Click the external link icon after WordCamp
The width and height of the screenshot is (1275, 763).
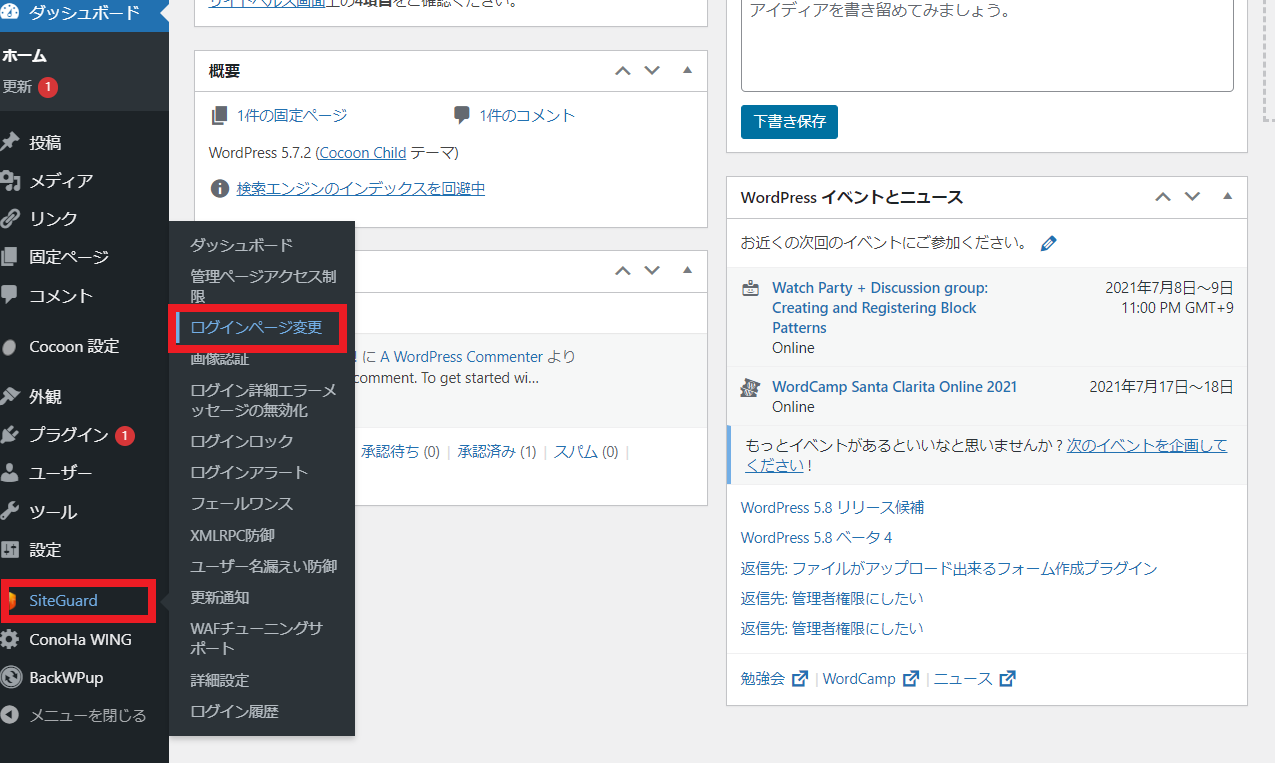(x=910, y=679)
